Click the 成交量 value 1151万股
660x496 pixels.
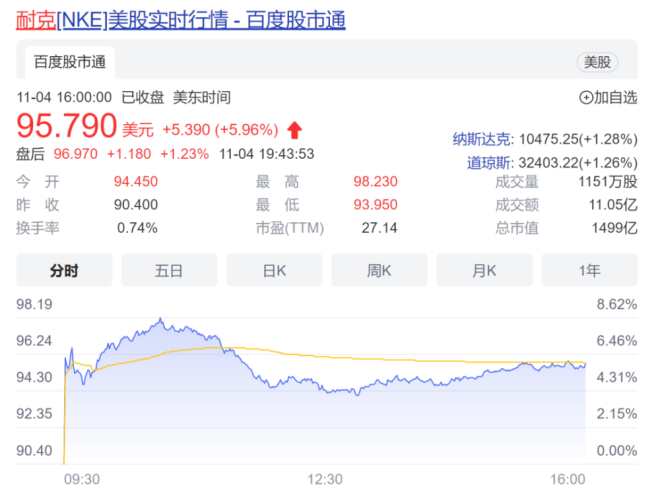click(x=608, y=181)
